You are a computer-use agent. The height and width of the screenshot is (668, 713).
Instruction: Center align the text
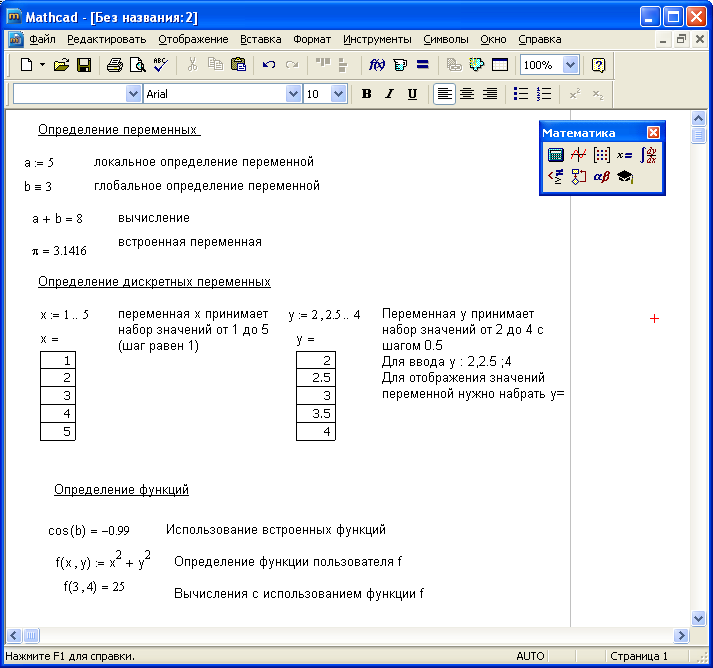467,94
